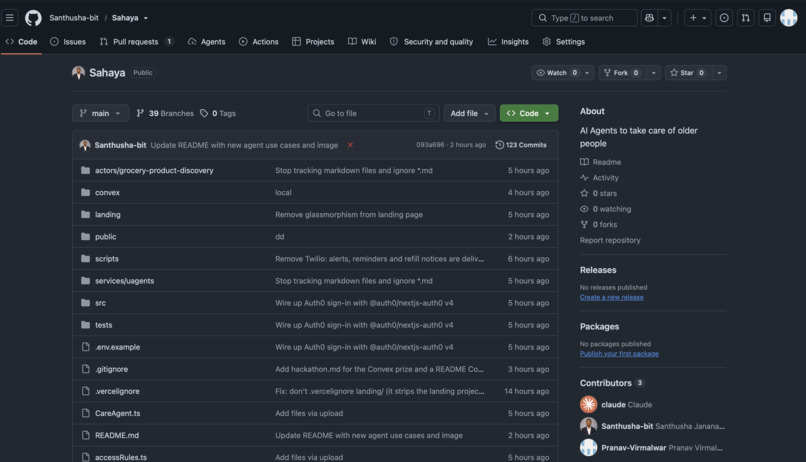Switch to the Projects tab
The height and width of the screenshot is (462, 806).
click(313, 42)
